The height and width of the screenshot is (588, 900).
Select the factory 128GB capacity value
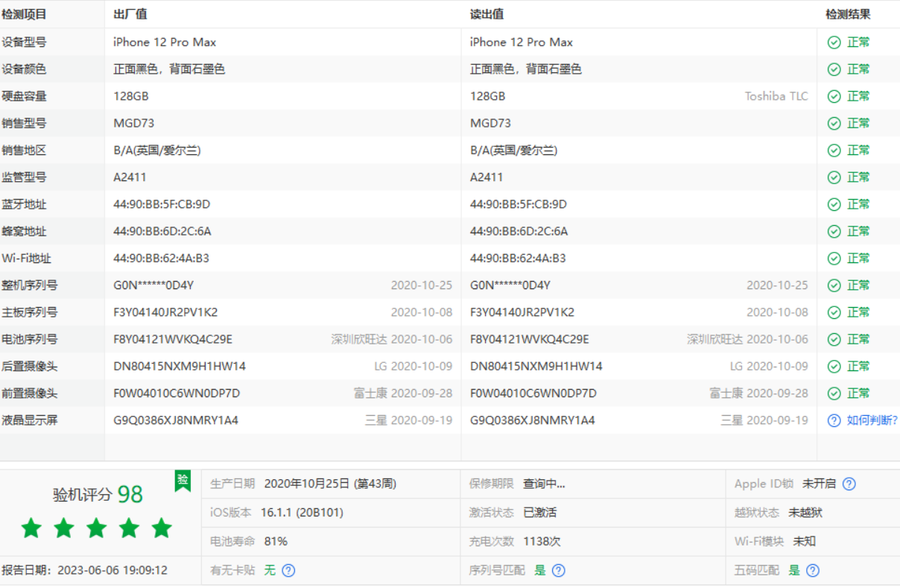pyautogui.click(x=131, y=96)
